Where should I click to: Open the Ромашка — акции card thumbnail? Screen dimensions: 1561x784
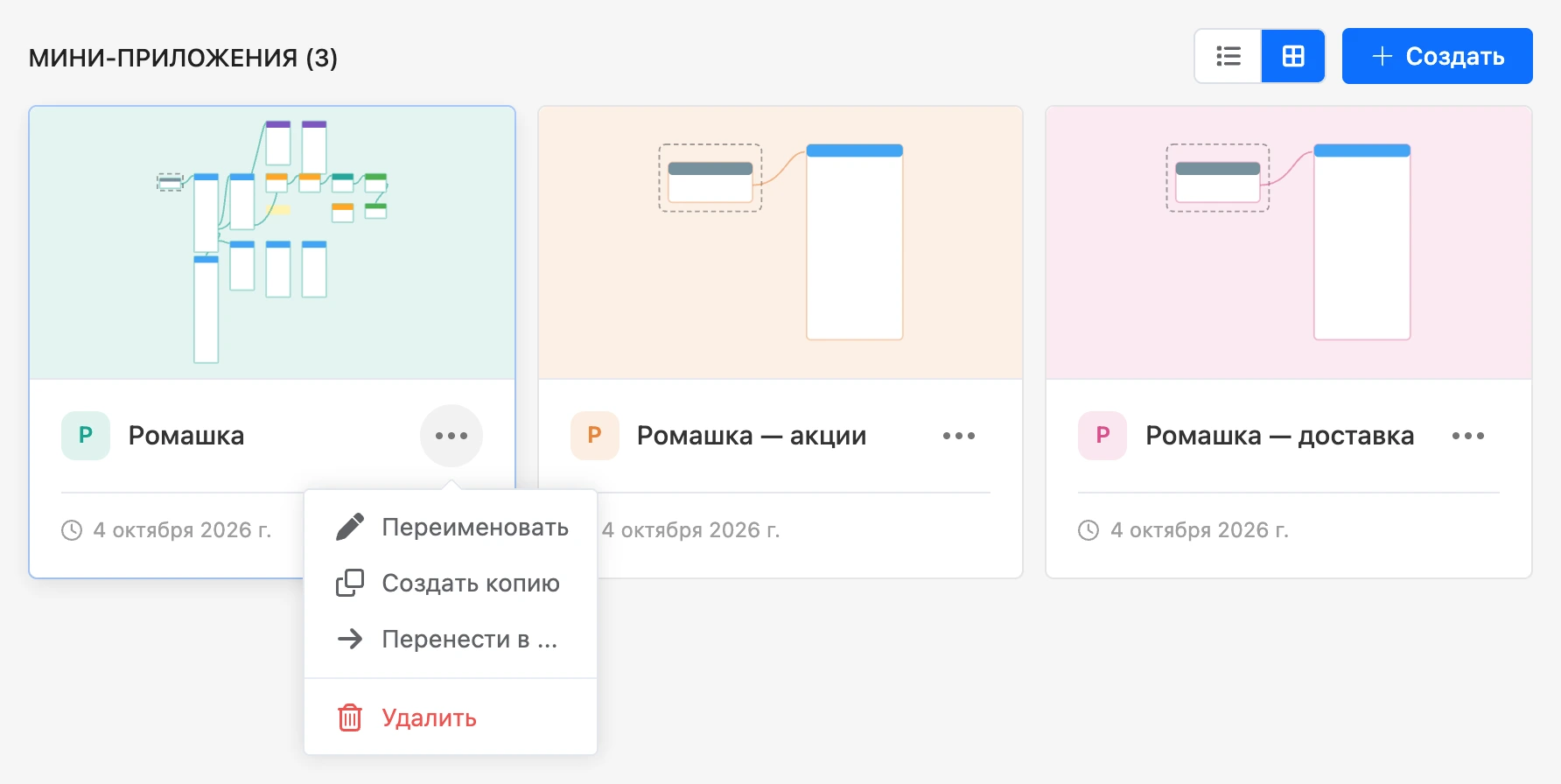780,243
